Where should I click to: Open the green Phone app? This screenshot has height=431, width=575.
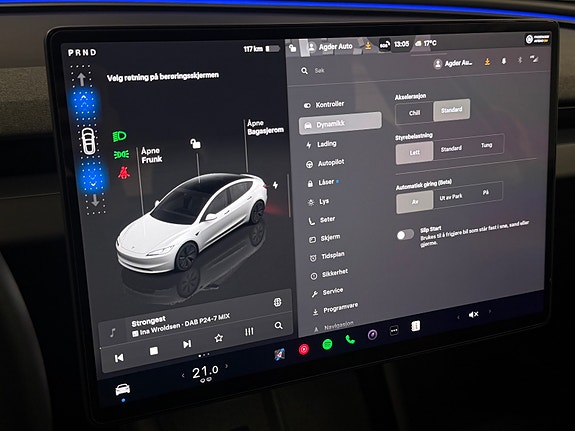[350, 339]
